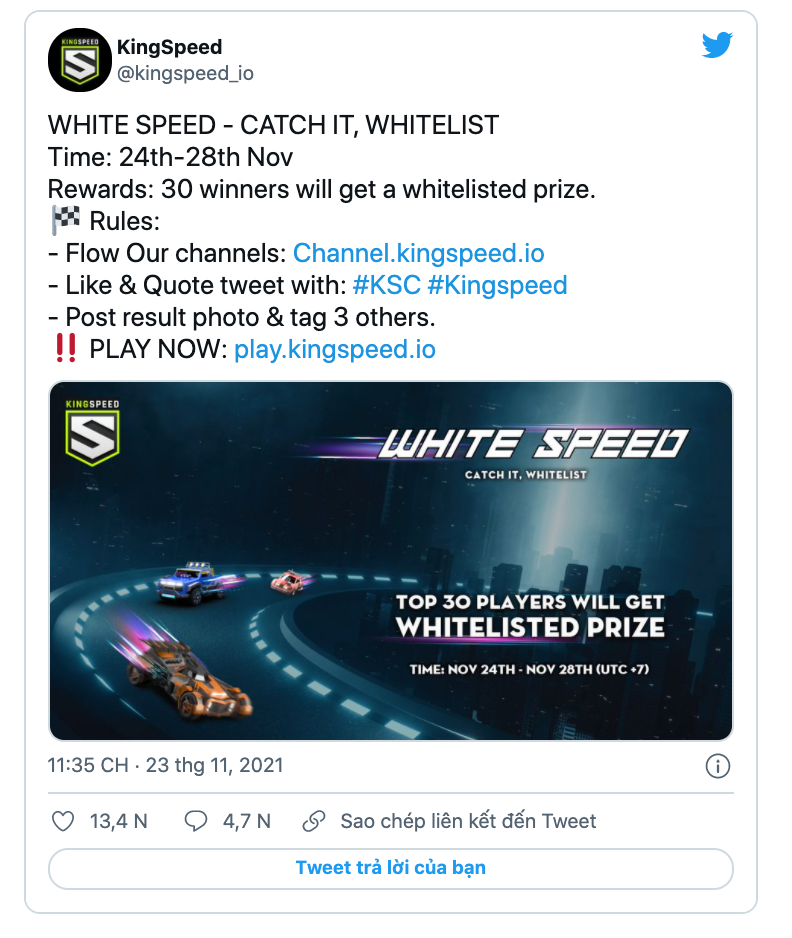The height and width of the screenshot is (938, 792).
Task: Open the KingSpeed display name
Action: (169, 47)
